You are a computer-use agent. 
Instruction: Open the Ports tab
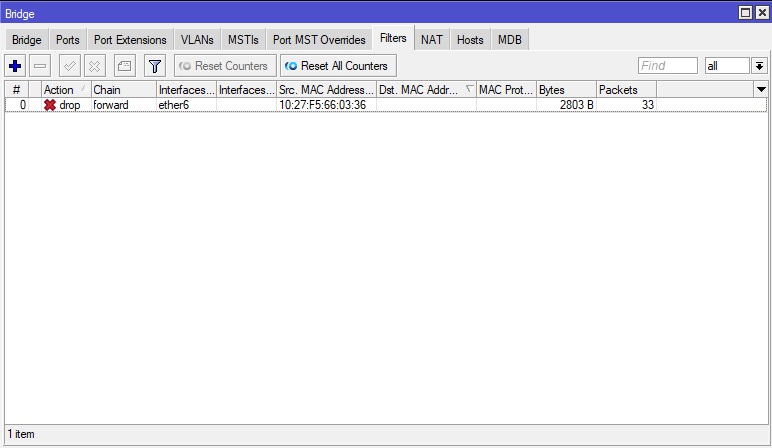click(67, 40)
